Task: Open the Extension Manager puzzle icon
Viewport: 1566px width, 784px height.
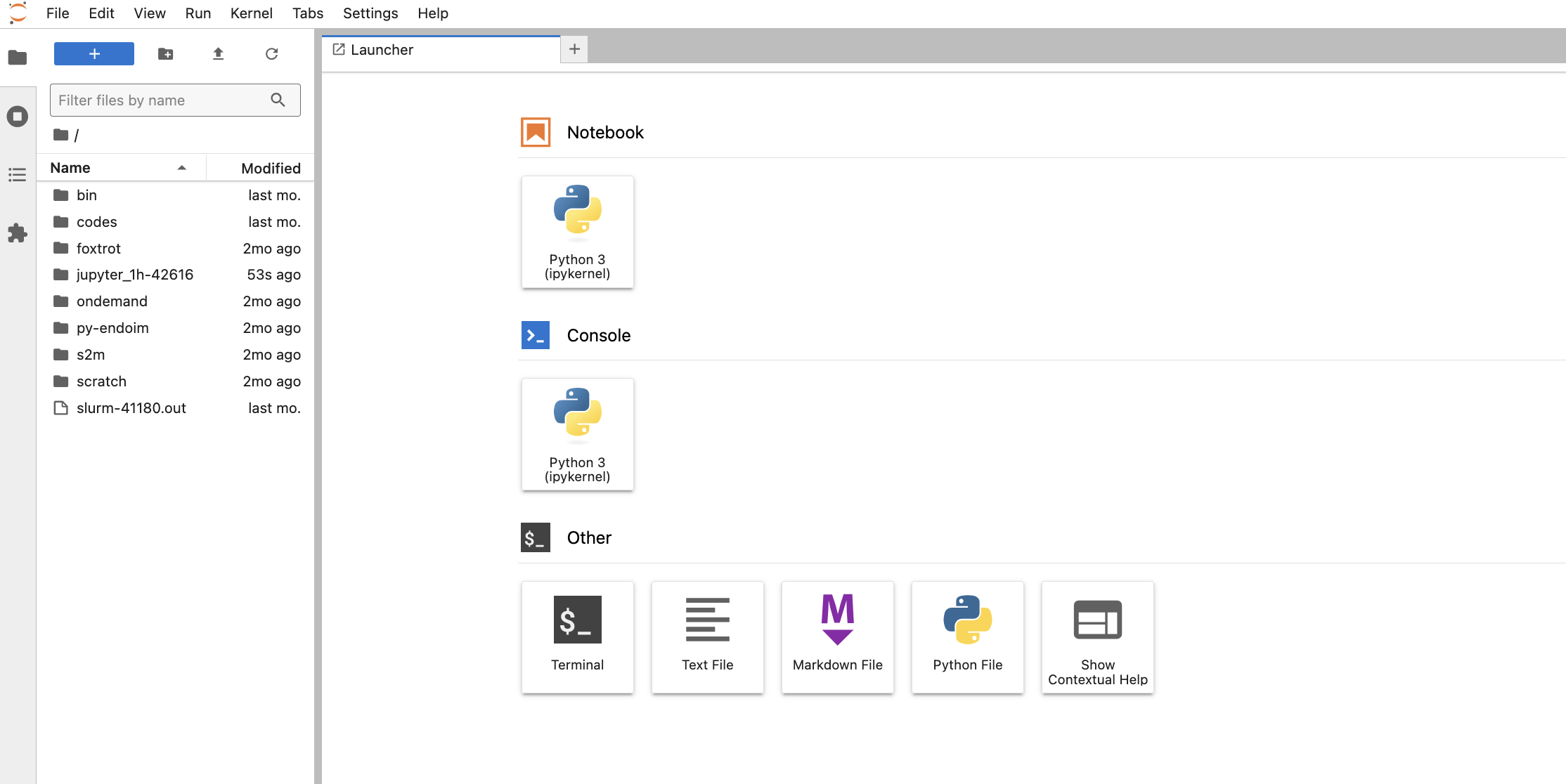Action: tap(18, 233)
